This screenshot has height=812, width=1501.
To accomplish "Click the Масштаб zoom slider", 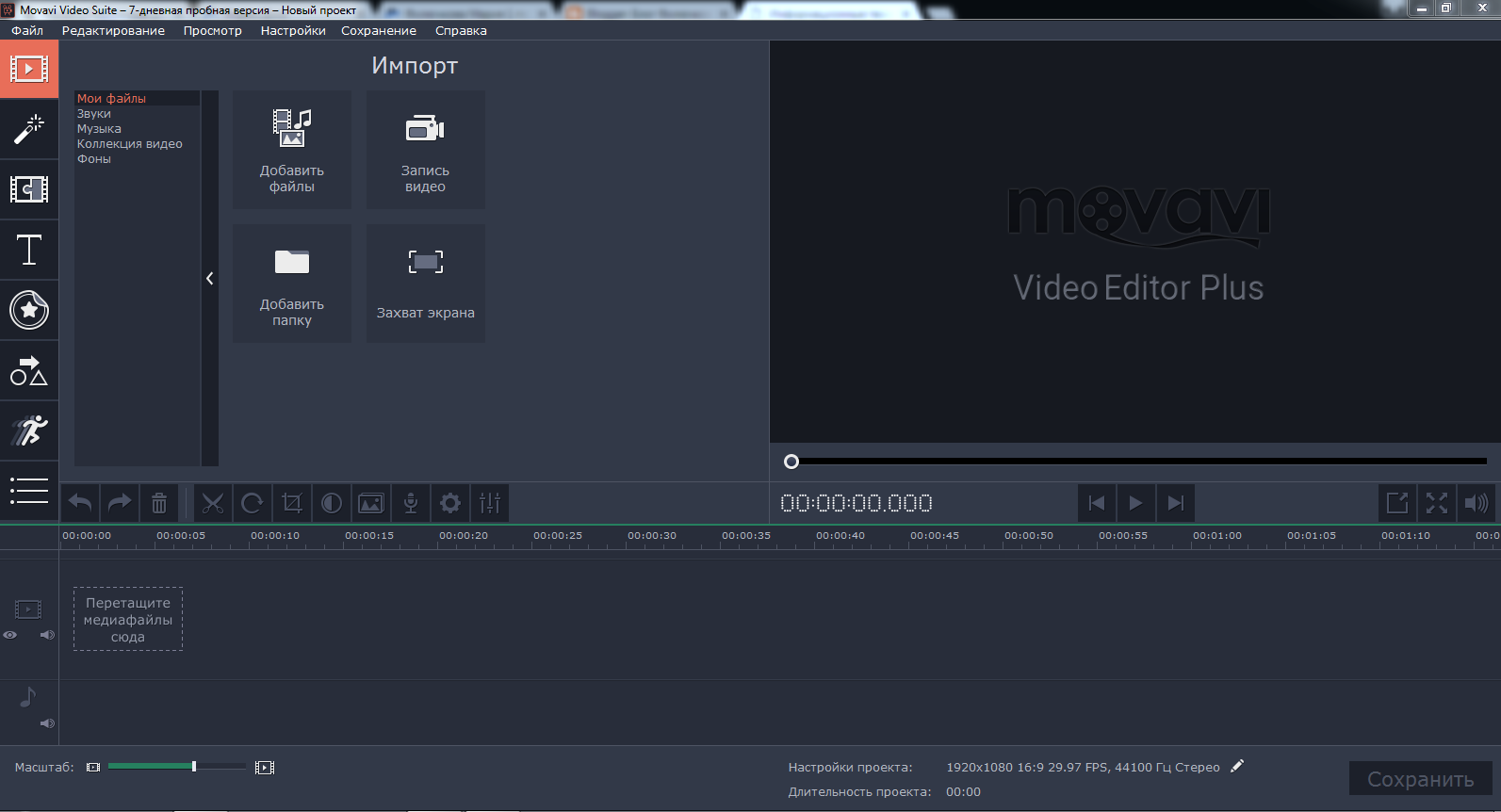I will pyautogui.click(x=176, y=767).
